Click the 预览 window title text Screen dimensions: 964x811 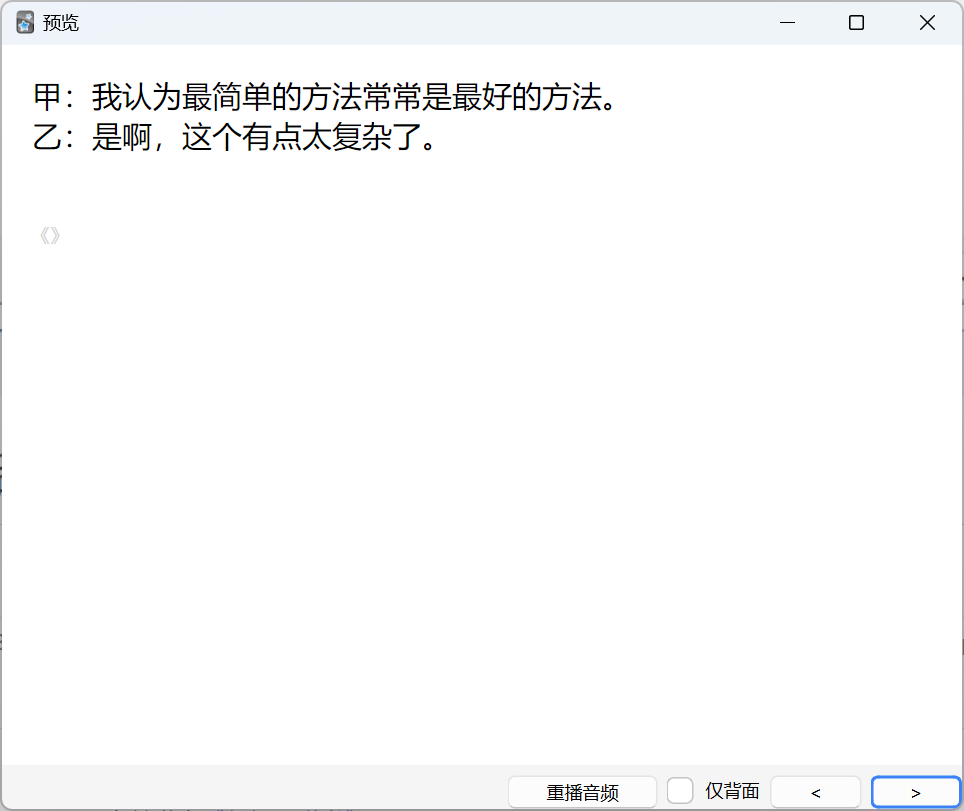61,23
